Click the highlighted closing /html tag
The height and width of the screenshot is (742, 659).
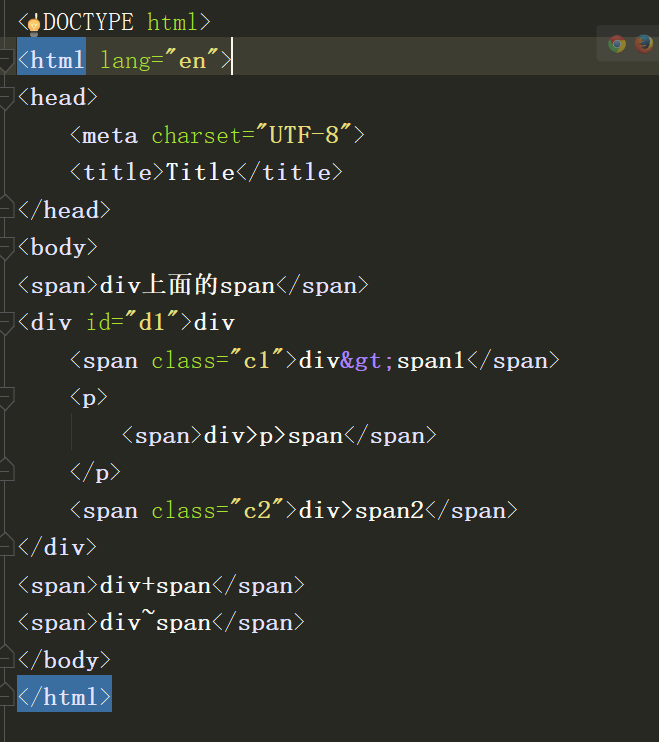(64, 697)
